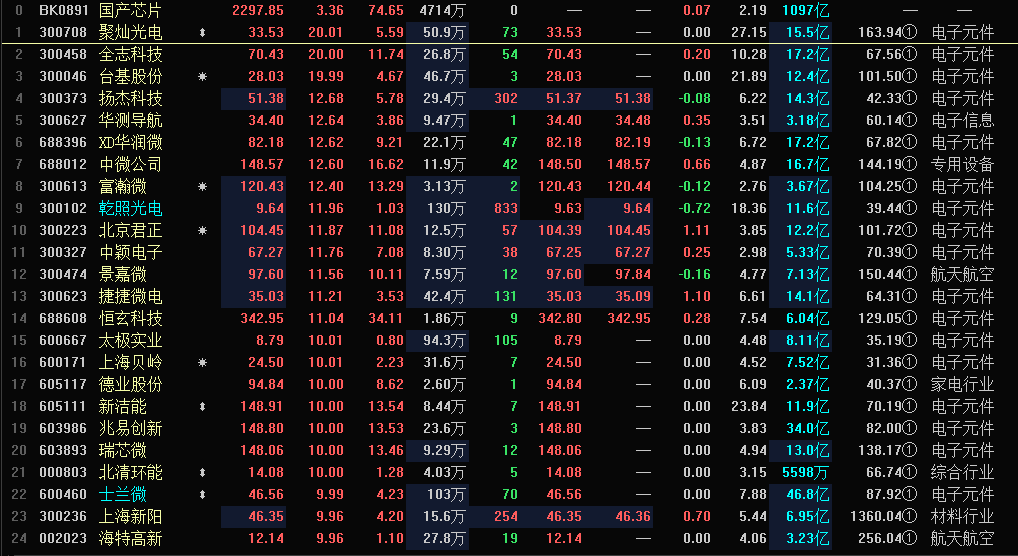This screenshot has width=1018, height=556.
Task: Click stock code BK0891
Action: click(63, 10)
